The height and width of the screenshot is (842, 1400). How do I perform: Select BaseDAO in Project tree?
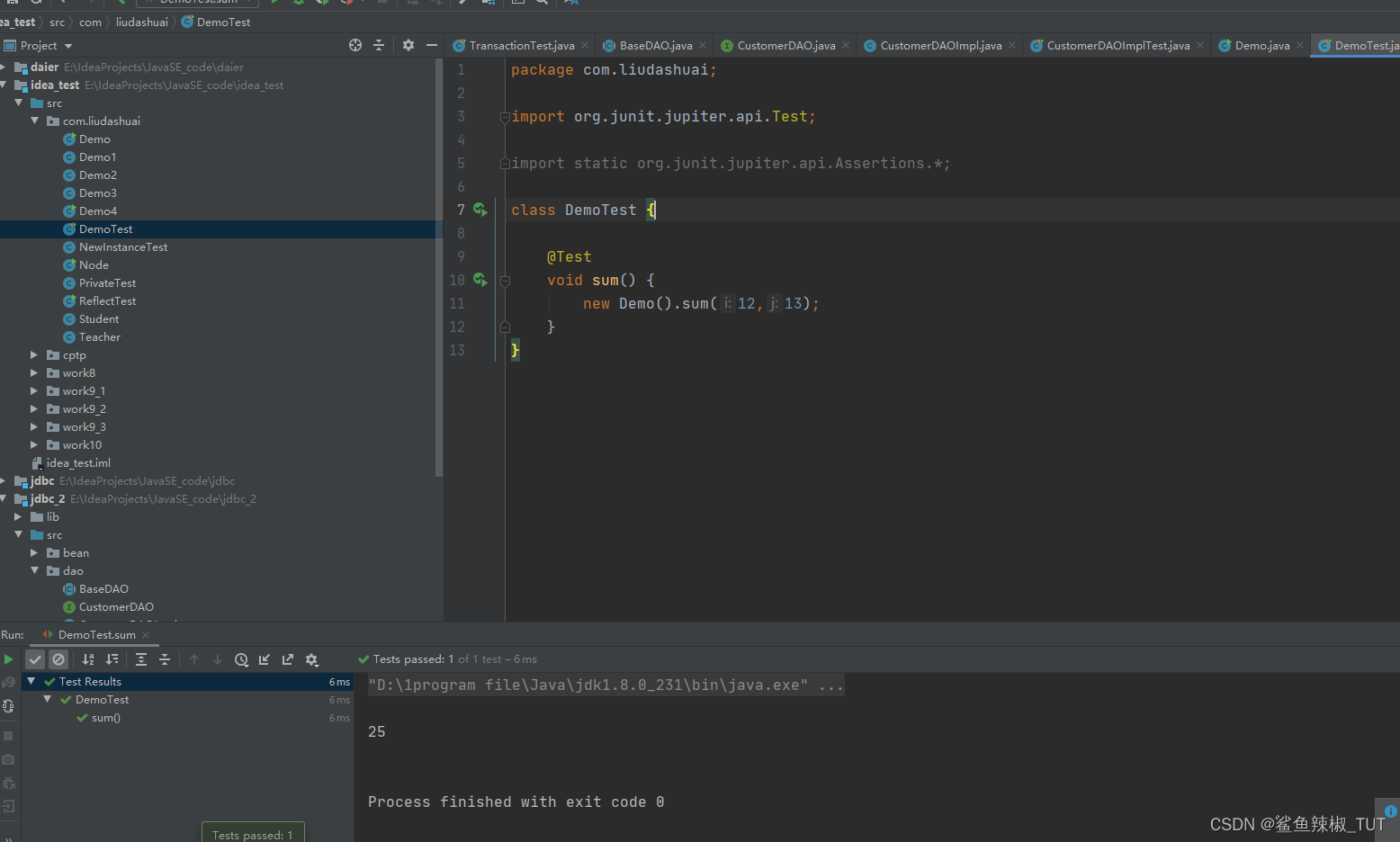[x=103, y=588]
